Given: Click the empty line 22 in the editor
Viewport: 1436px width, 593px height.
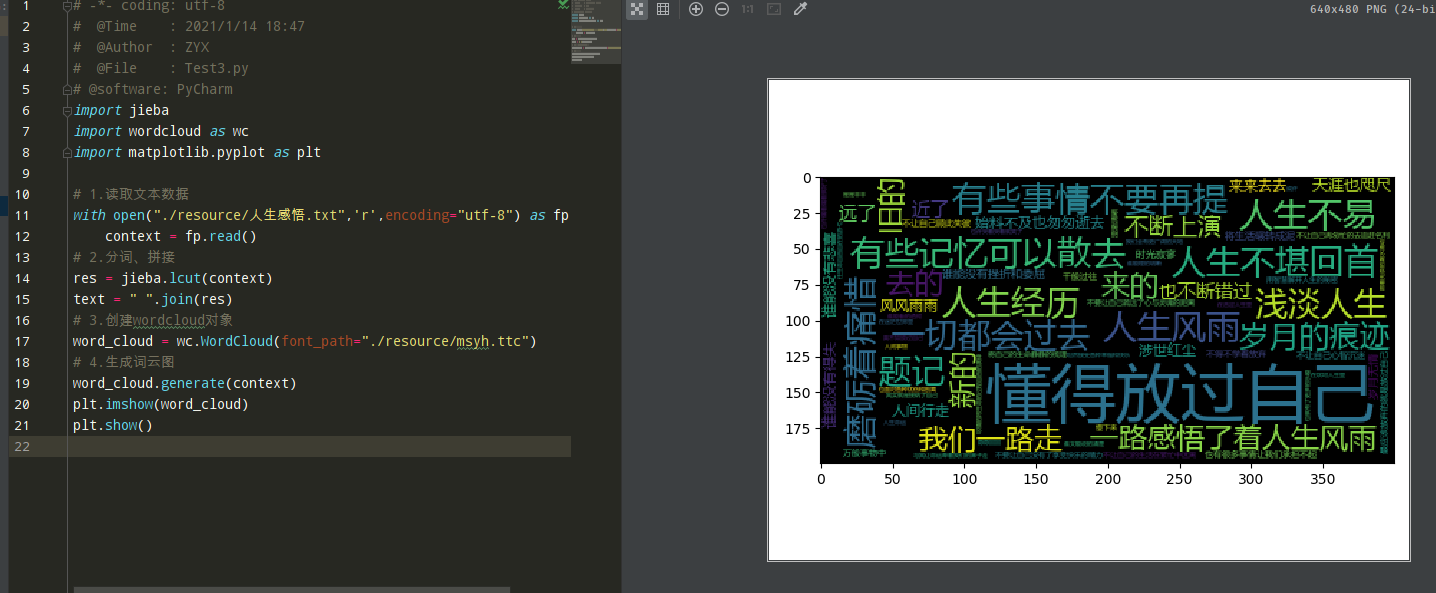Looking at the screenshot, I should (x=320, y=446).
